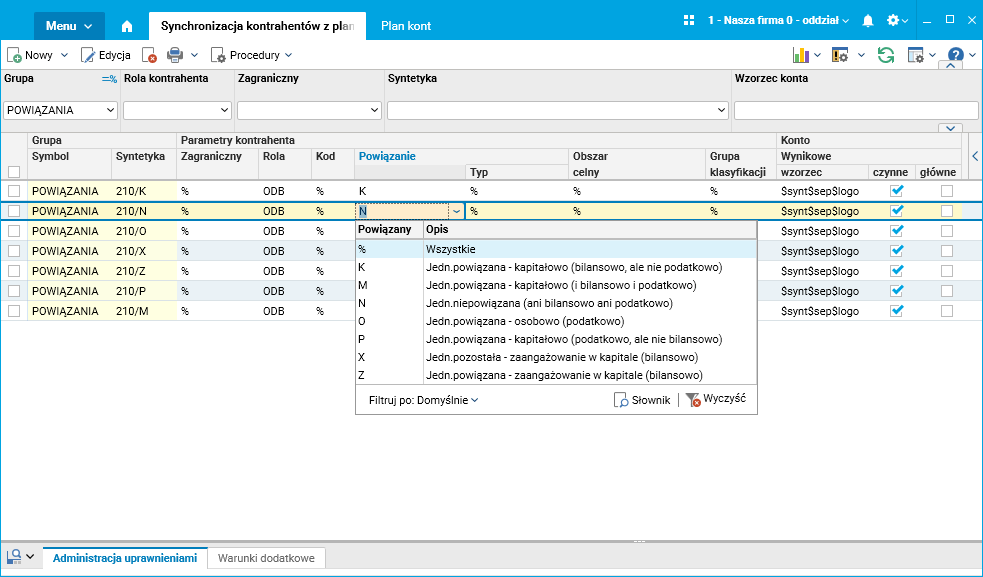This screenshot has width=983, height=577.
Task: Open the Rola kontrahenta dropdown
Action: pos(177,110)
